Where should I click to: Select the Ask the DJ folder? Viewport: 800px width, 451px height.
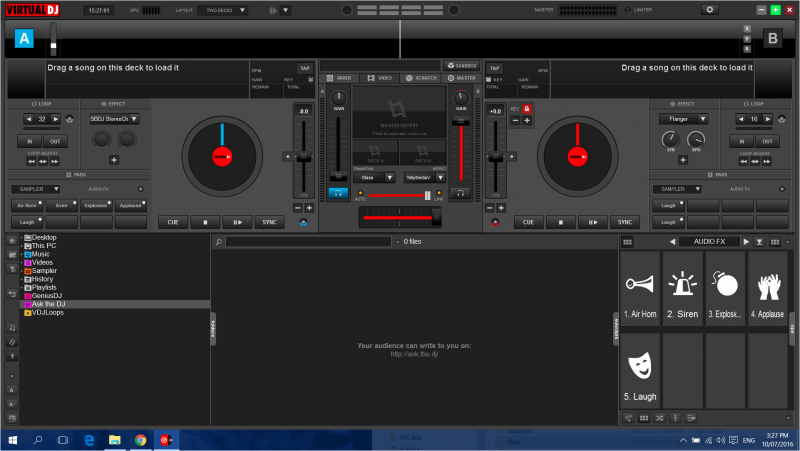coord(115,304)
